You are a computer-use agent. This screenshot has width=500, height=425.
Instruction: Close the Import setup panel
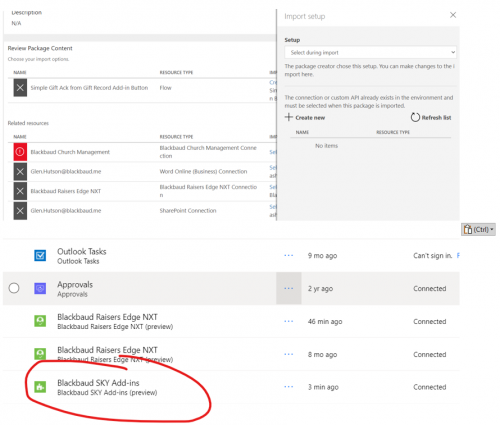coord(453,15)
